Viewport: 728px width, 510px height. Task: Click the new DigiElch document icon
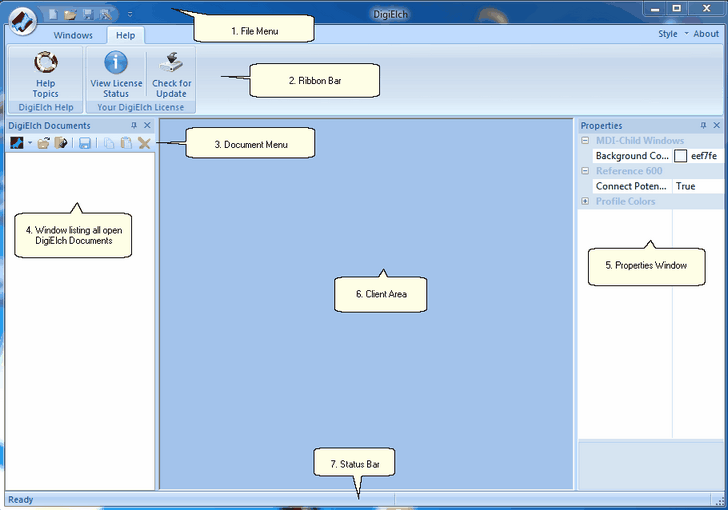click(17, 143)
